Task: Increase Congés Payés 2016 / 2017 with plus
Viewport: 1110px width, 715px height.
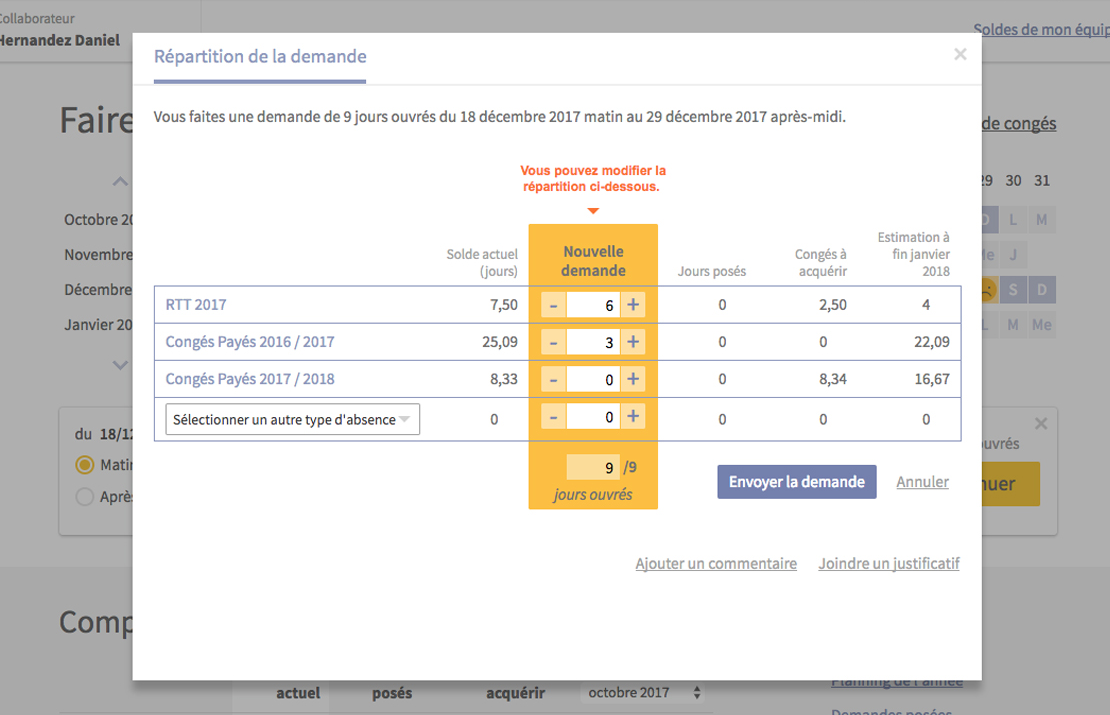Action: tap(633, 343)
